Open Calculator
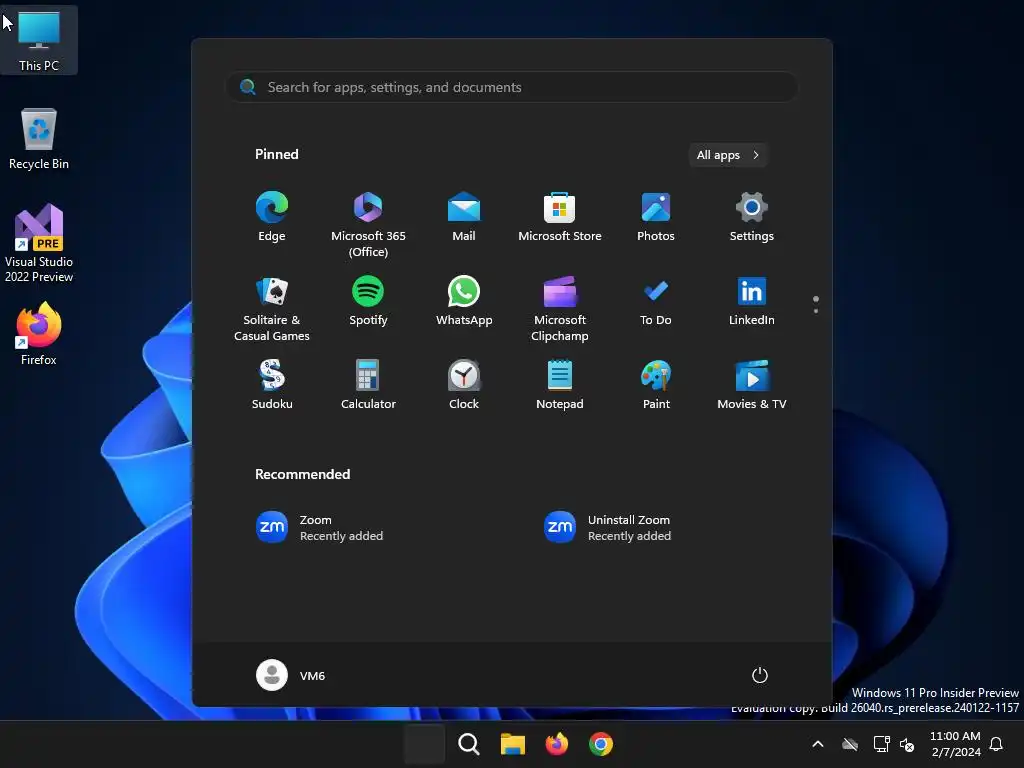Screen dimensions: 1024x768 [x=368, y=385]
